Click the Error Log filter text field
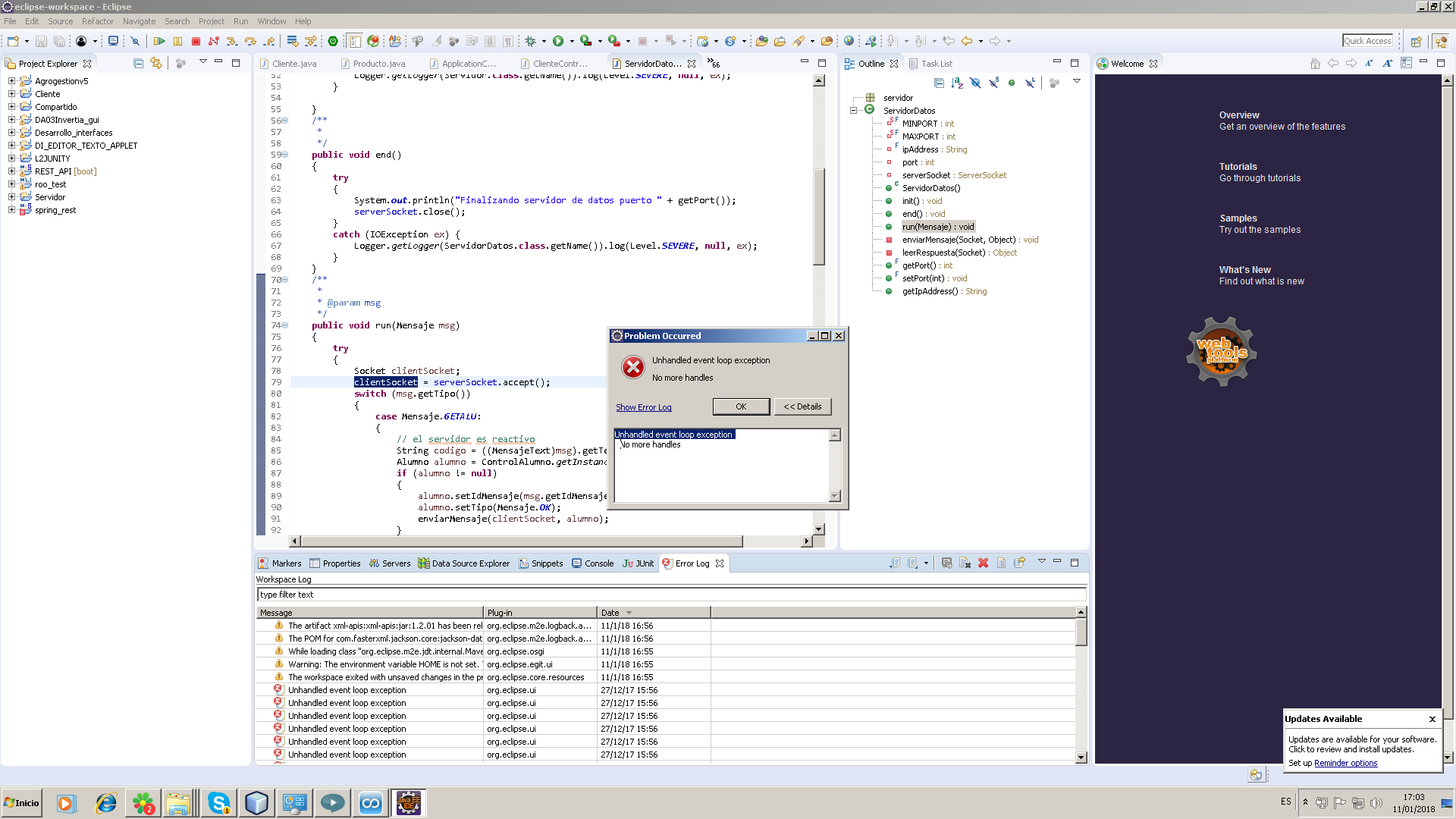 click(671, 595)
